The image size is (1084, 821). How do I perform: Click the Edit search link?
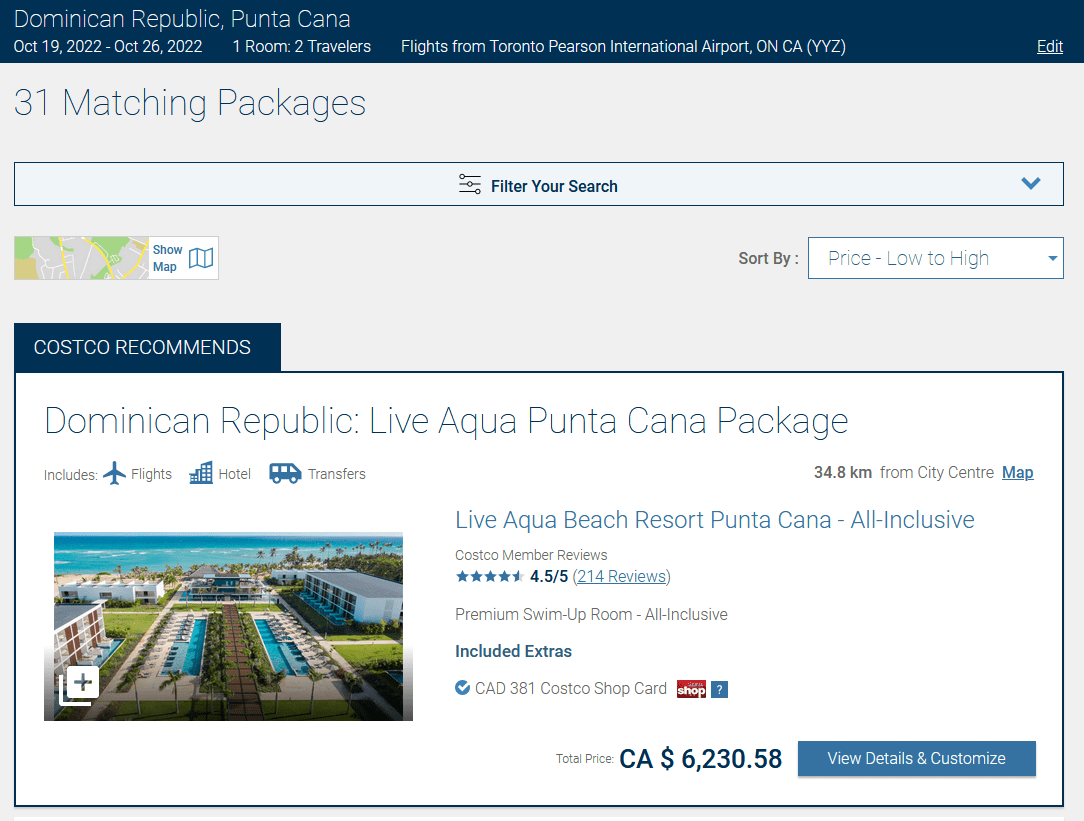tap(1049, 46)
